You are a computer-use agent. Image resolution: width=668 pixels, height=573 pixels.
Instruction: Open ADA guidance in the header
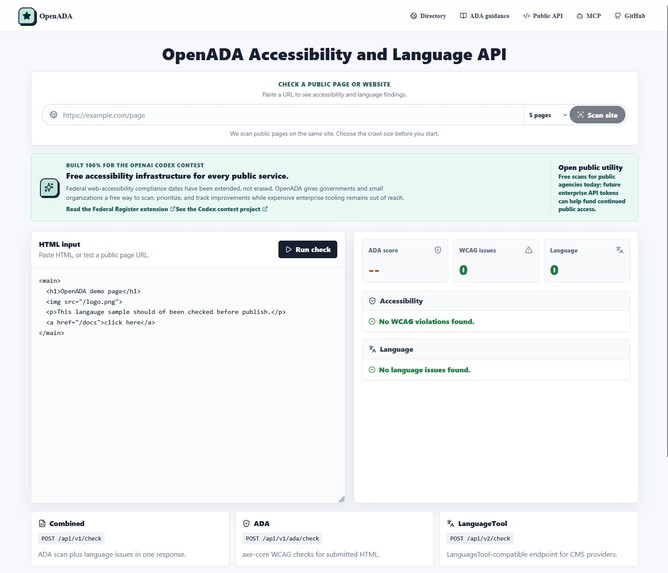pos(484,16)
